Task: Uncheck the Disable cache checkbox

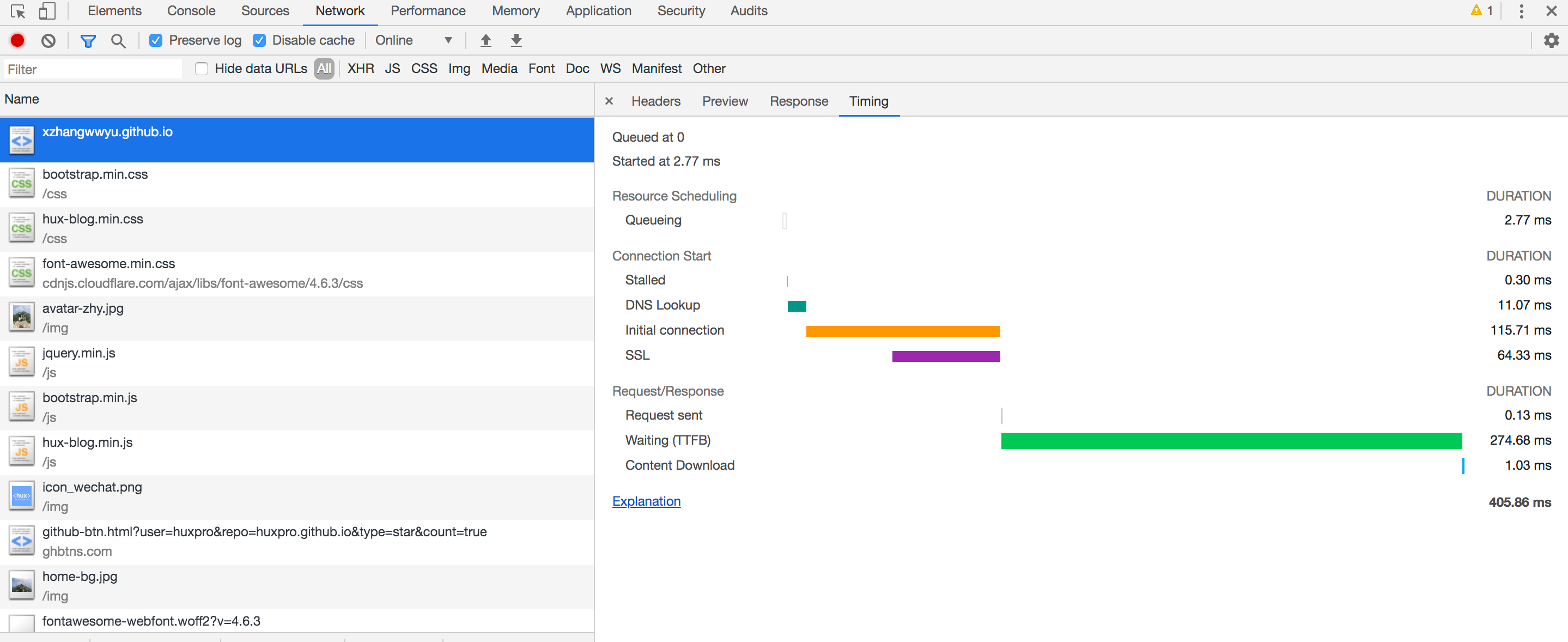Action: pyautogui.click(x=259, y=40)
